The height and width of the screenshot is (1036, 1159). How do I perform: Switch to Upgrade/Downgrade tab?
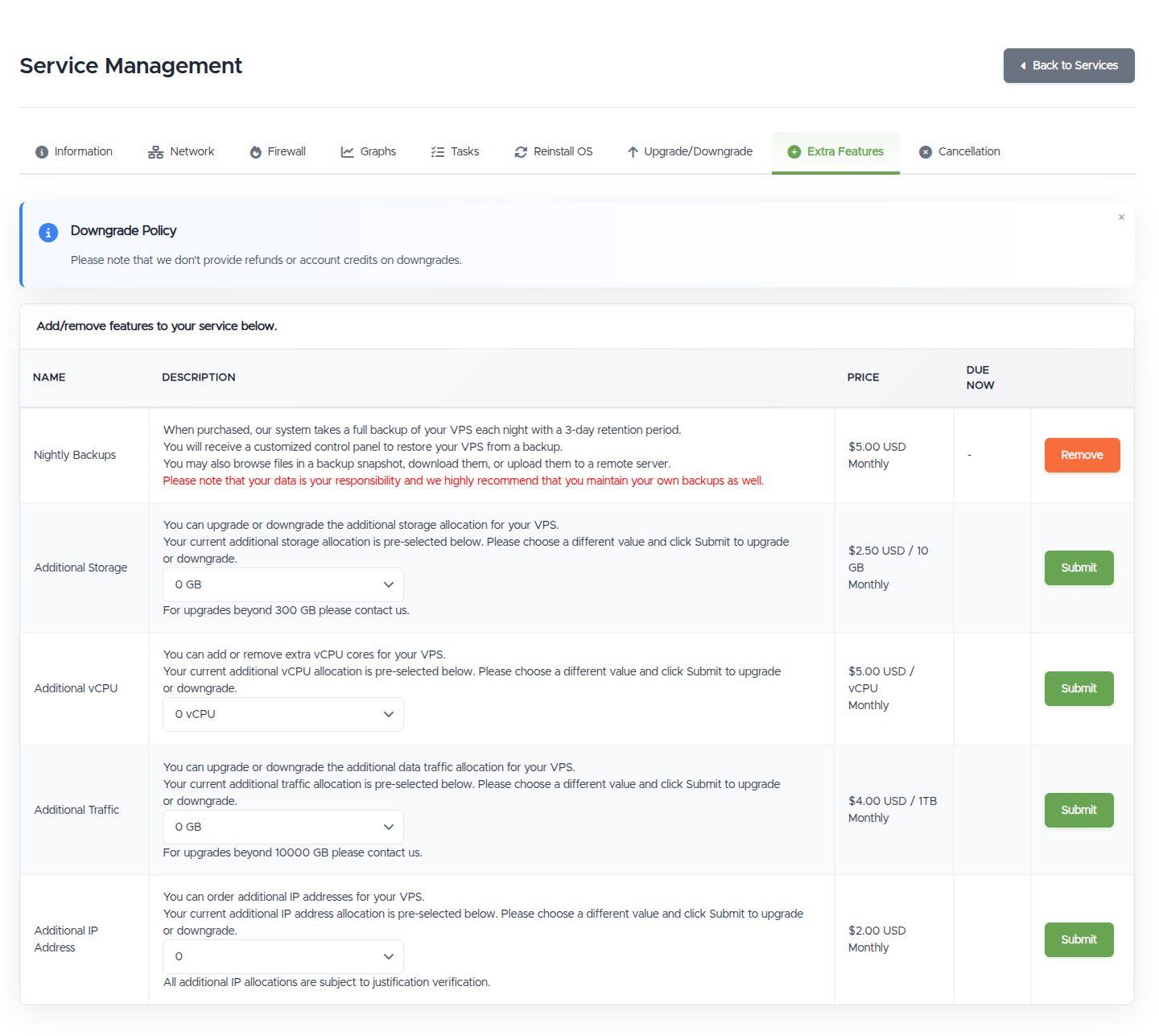pos(690,152)
